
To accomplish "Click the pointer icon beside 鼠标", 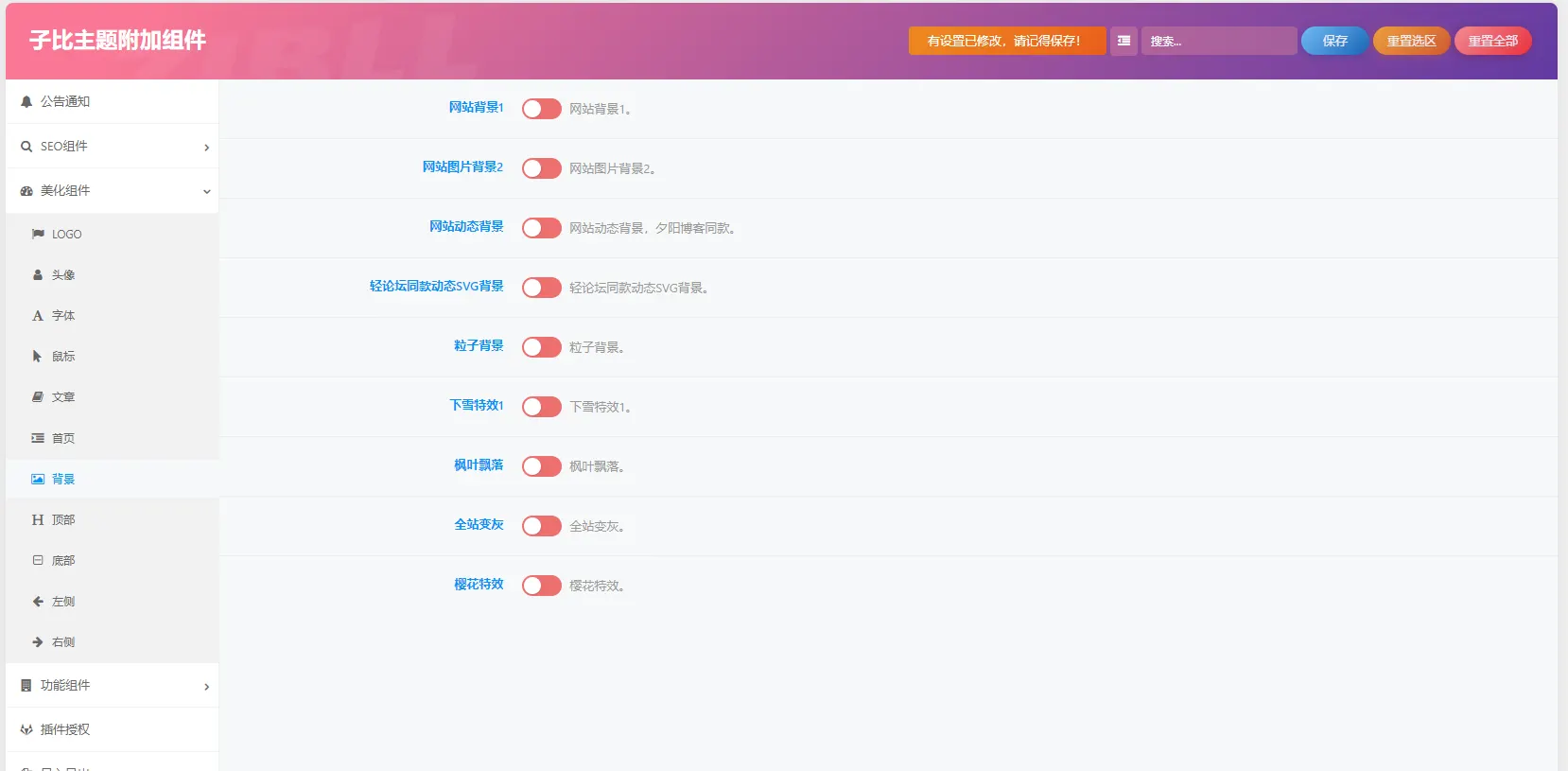I will point(37,357).
